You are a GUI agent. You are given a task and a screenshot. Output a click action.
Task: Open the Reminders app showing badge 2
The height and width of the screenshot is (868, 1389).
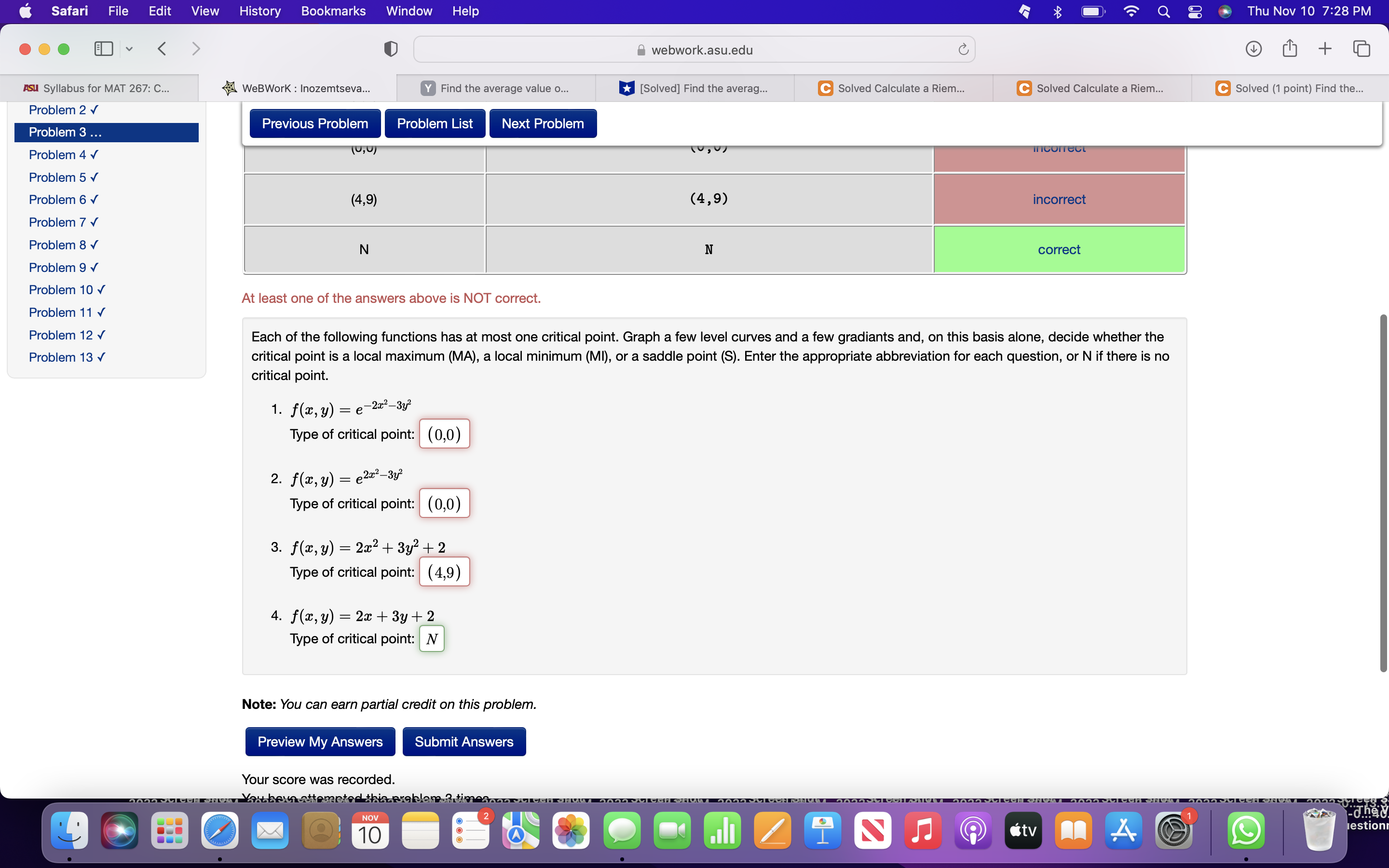click(471, 830)
